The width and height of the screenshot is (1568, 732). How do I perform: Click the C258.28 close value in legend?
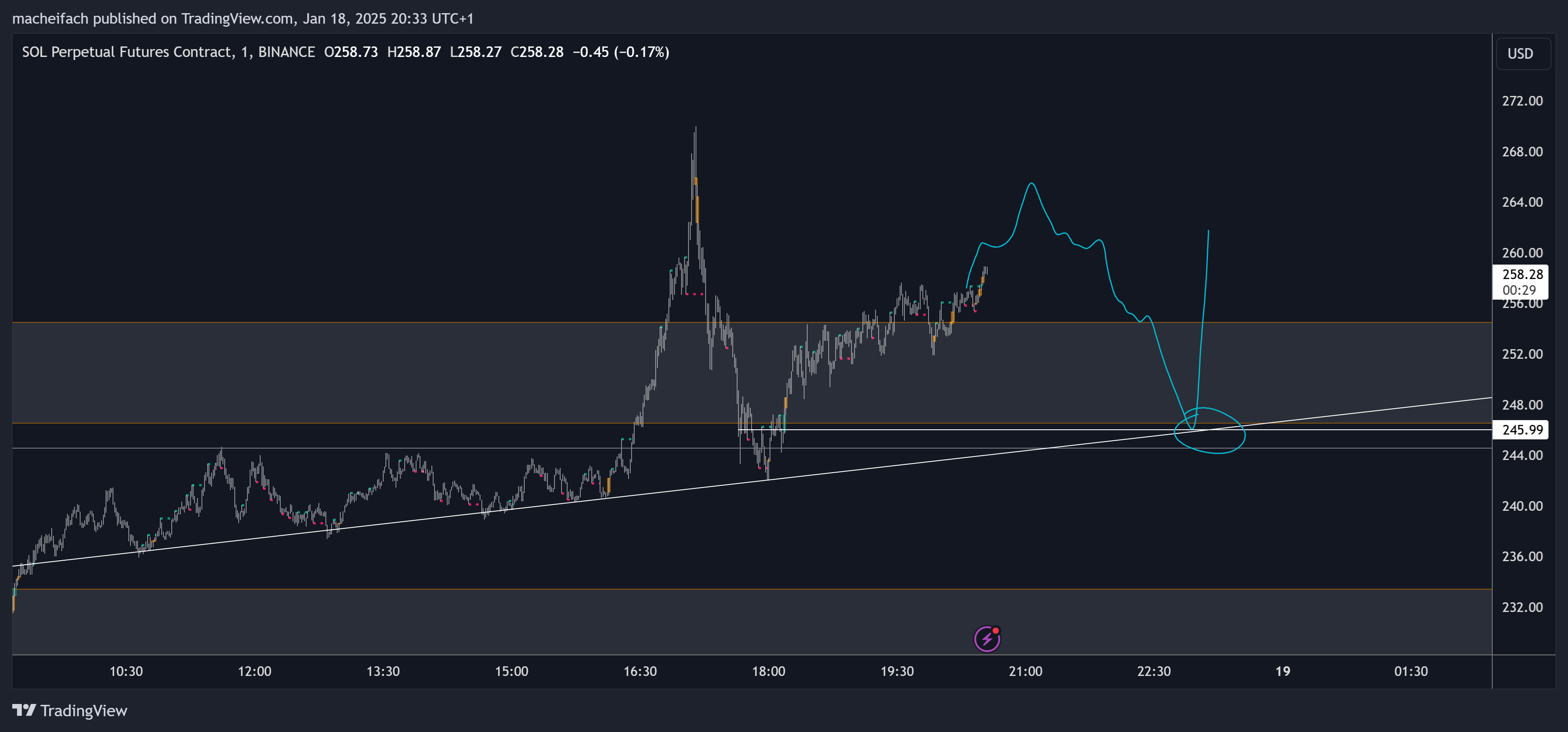point(536,52)
